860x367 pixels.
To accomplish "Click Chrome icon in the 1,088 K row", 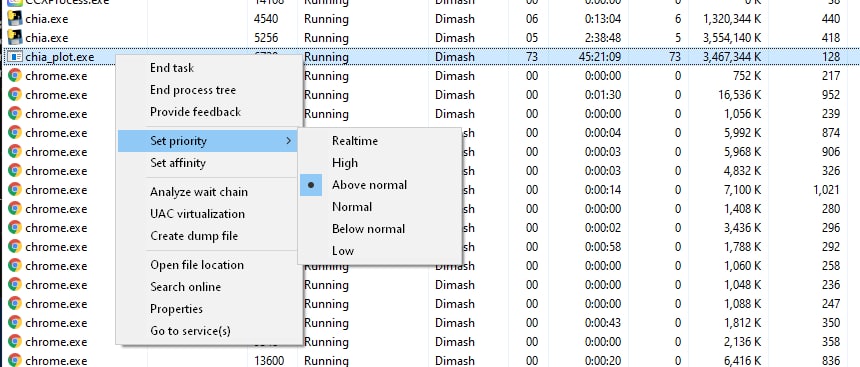I will (15, 303).
